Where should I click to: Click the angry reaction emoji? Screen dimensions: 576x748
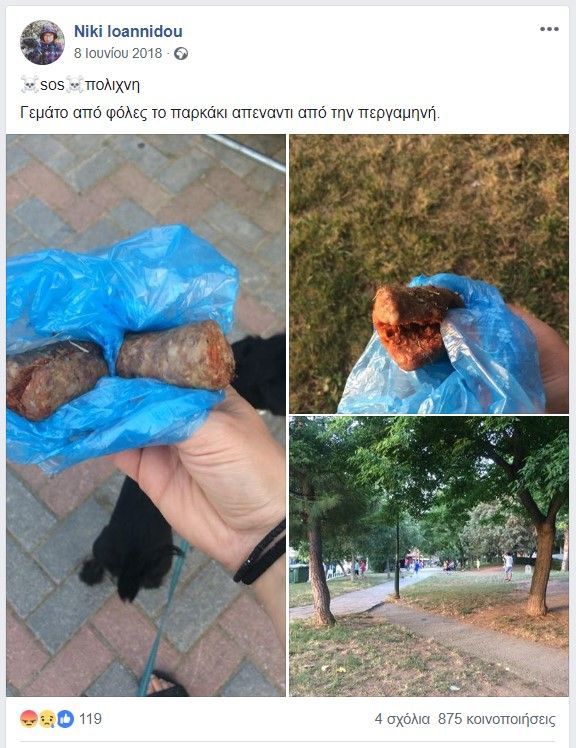point(29,718)
